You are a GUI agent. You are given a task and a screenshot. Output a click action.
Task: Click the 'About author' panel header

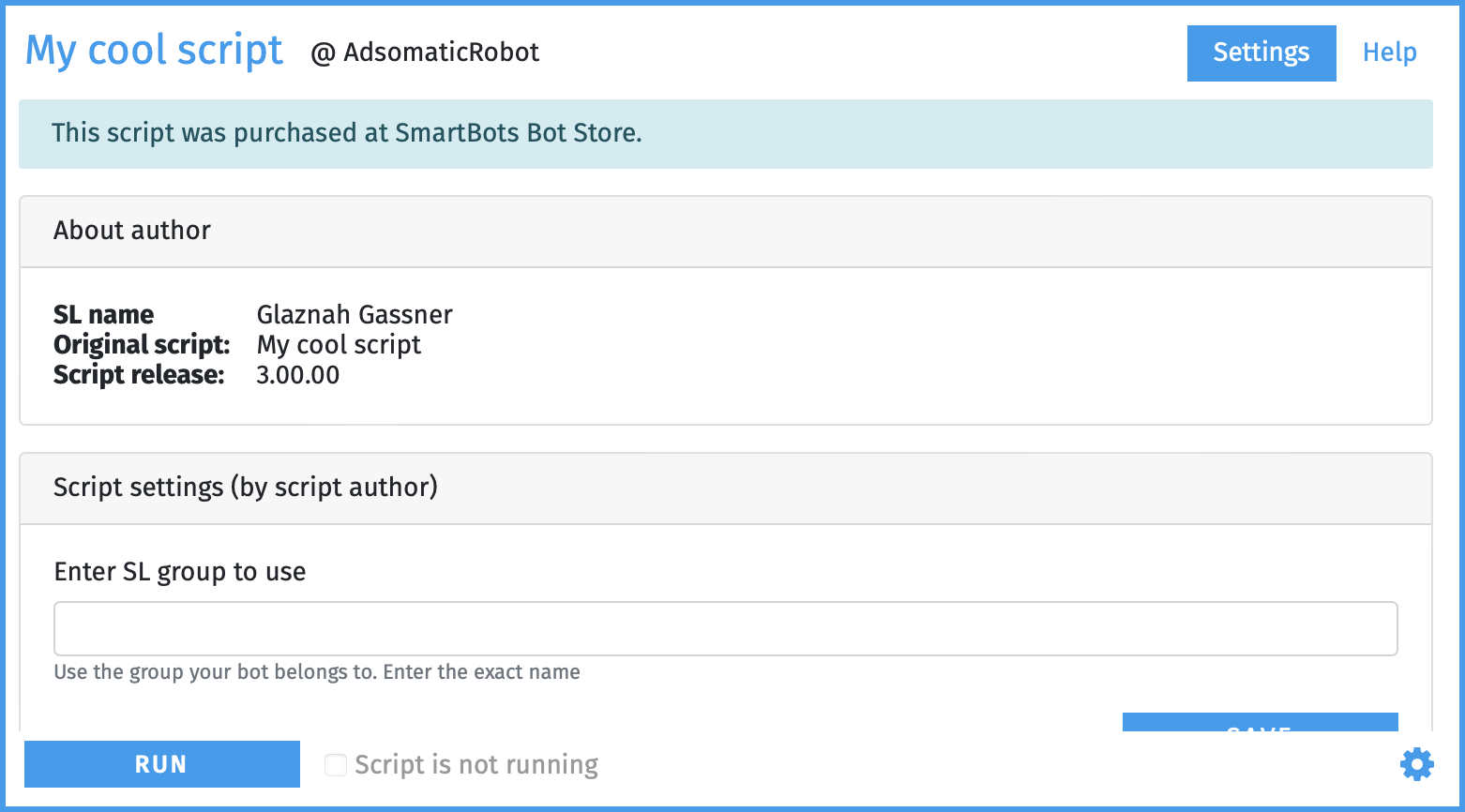[x=726, y=232]
